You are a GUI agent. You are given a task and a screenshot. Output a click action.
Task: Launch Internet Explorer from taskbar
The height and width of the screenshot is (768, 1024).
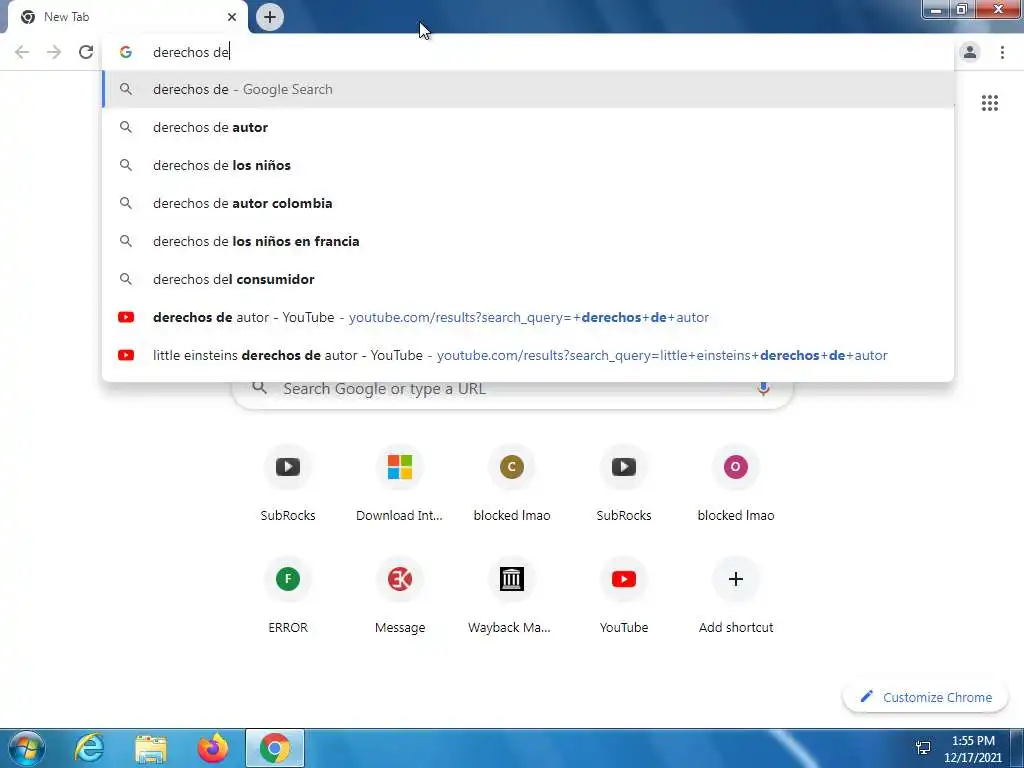pyautogui.click(x=88, y=748)
